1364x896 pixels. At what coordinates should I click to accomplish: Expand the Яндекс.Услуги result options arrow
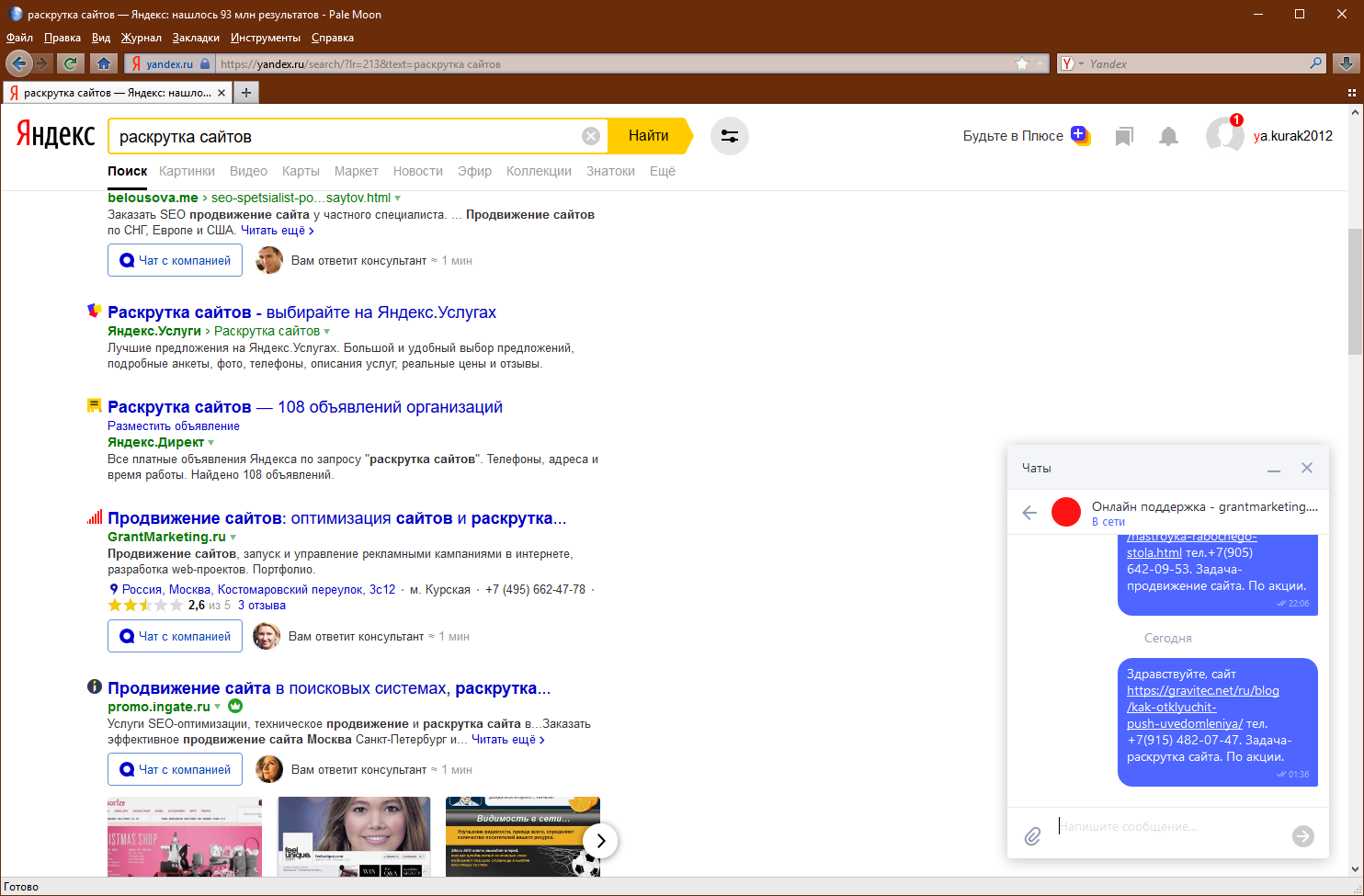click(327, 331)
